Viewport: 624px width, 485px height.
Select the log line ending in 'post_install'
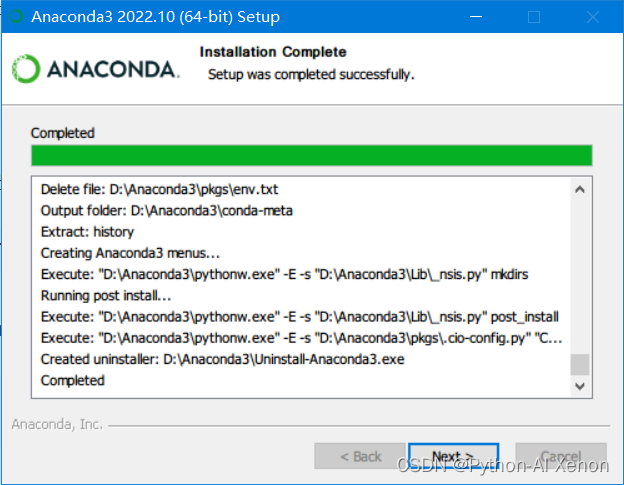300,317
